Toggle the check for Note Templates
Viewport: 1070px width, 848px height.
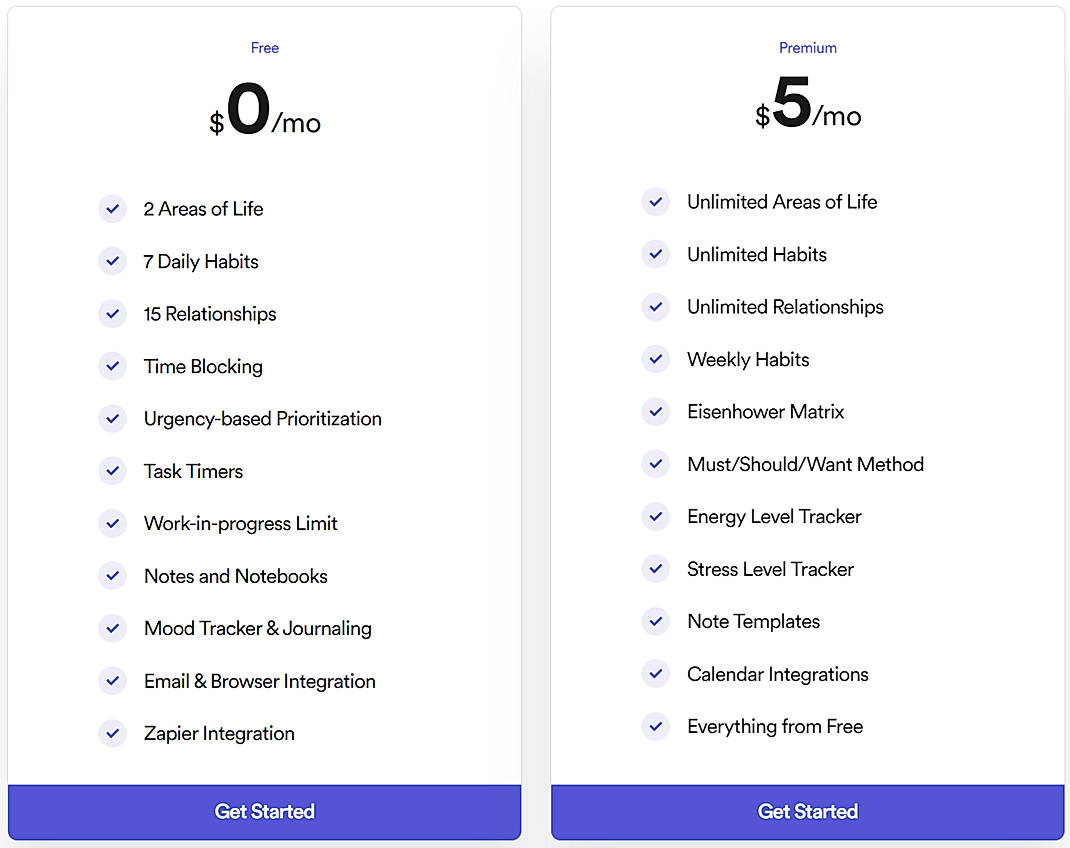pyautogui.click(x=656, y=621)
